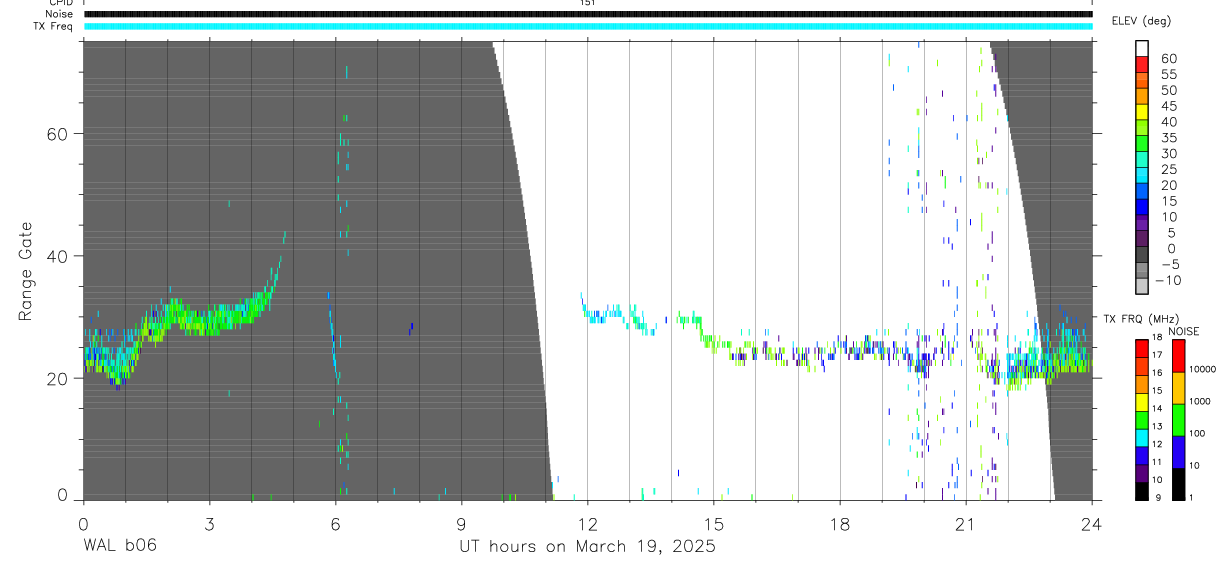Click the "6" tick on the UT hours axis

click(x=335, y=523)
